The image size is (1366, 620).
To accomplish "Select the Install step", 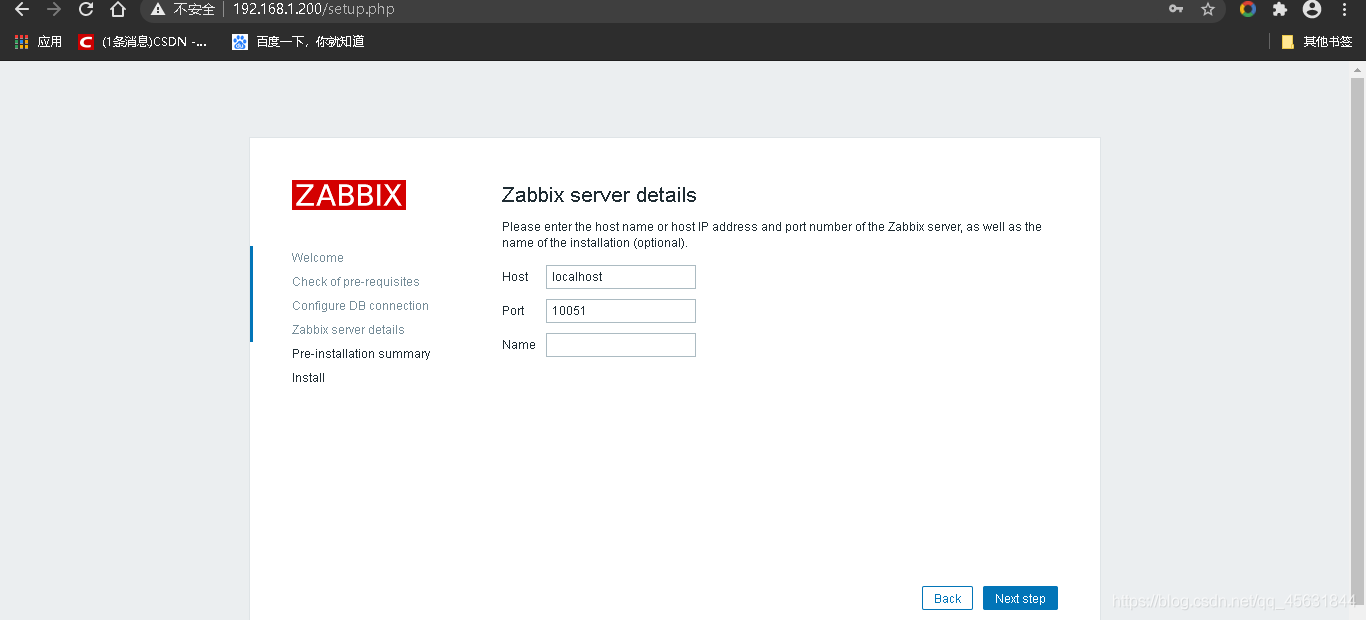I will (308, 378).
